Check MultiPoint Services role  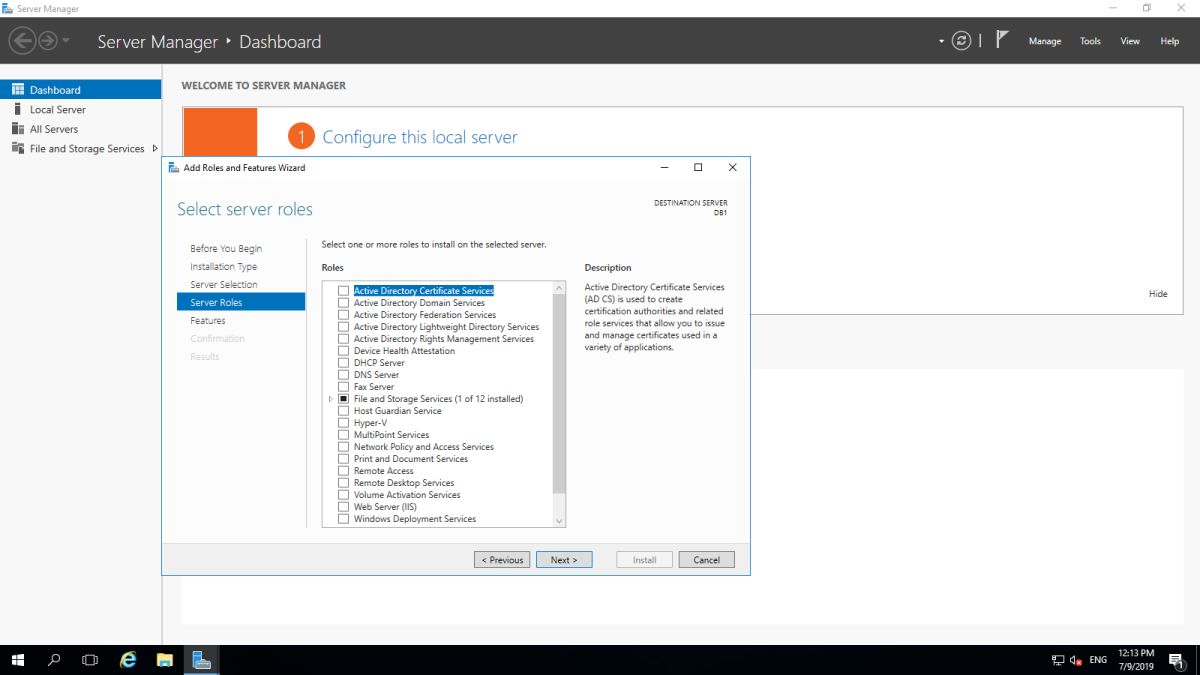[x=344, y=435]
